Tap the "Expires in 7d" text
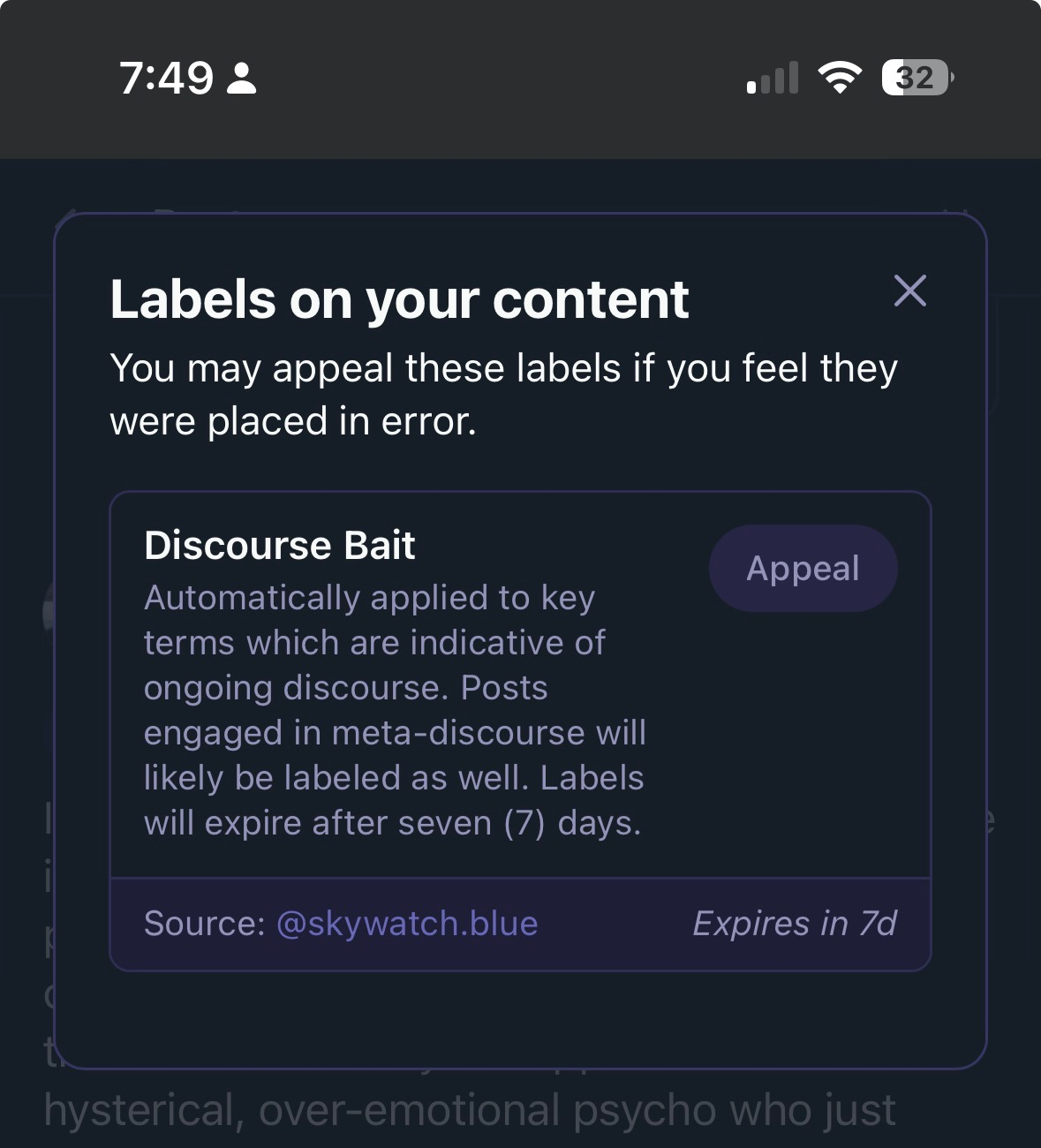This screenshot has width=1041, height=1148. click(794, 924)
